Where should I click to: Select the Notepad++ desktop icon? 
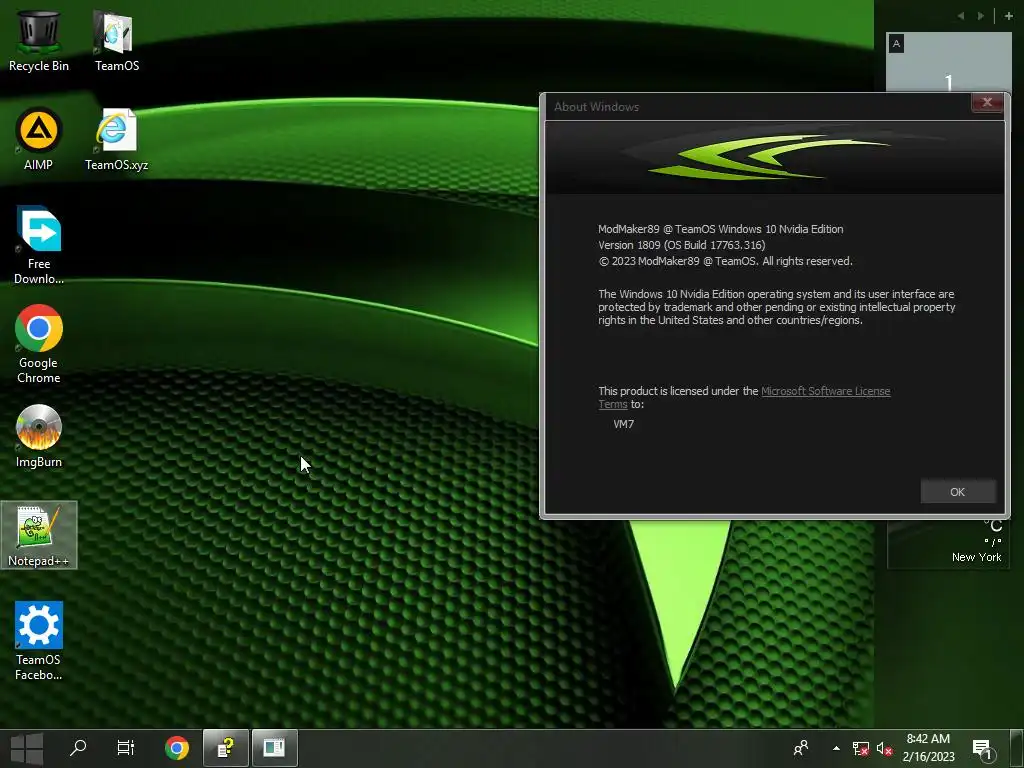coord(39,536)
